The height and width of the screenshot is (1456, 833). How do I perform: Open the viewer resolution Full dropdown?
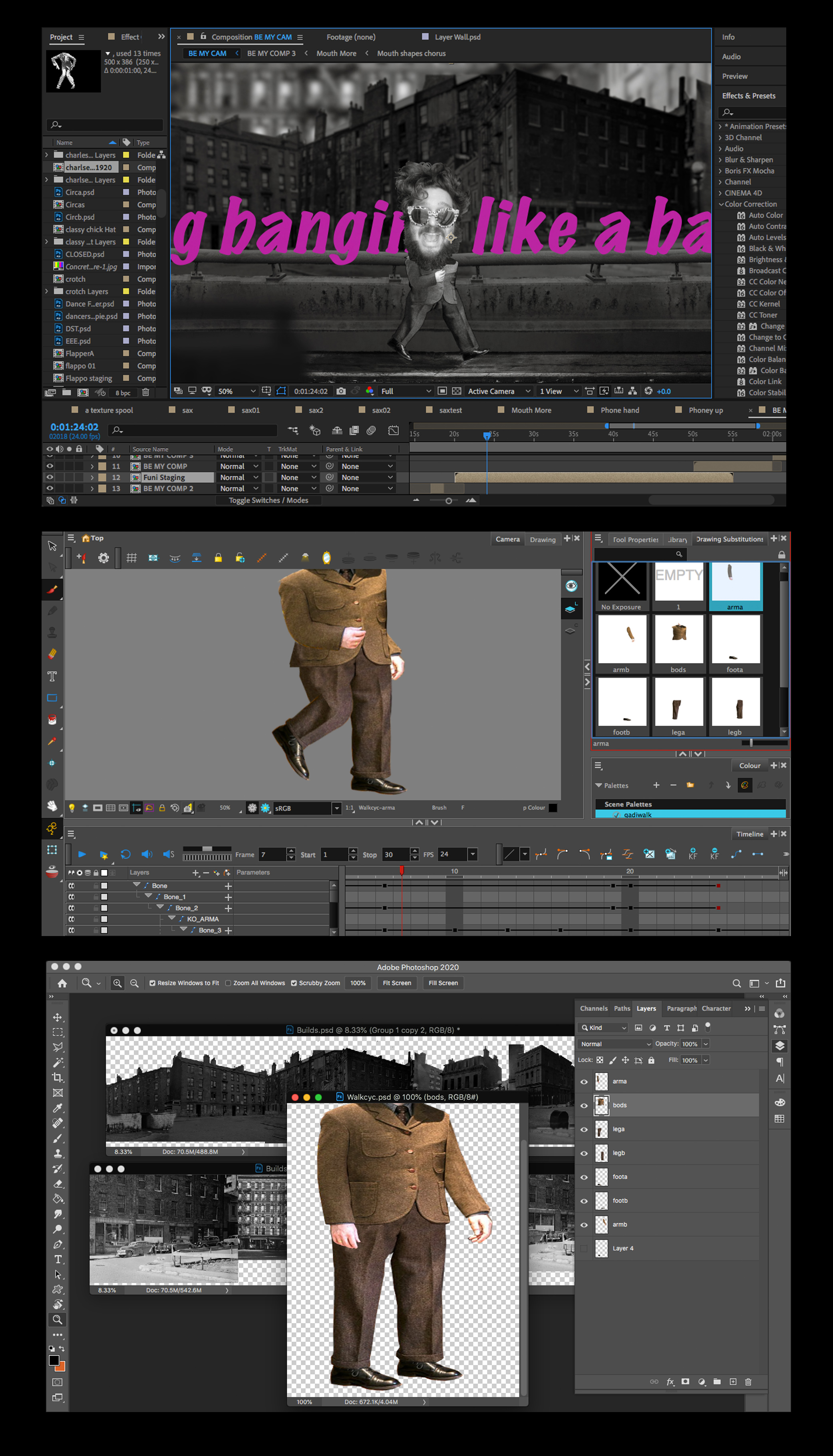(x=406, y=391)
